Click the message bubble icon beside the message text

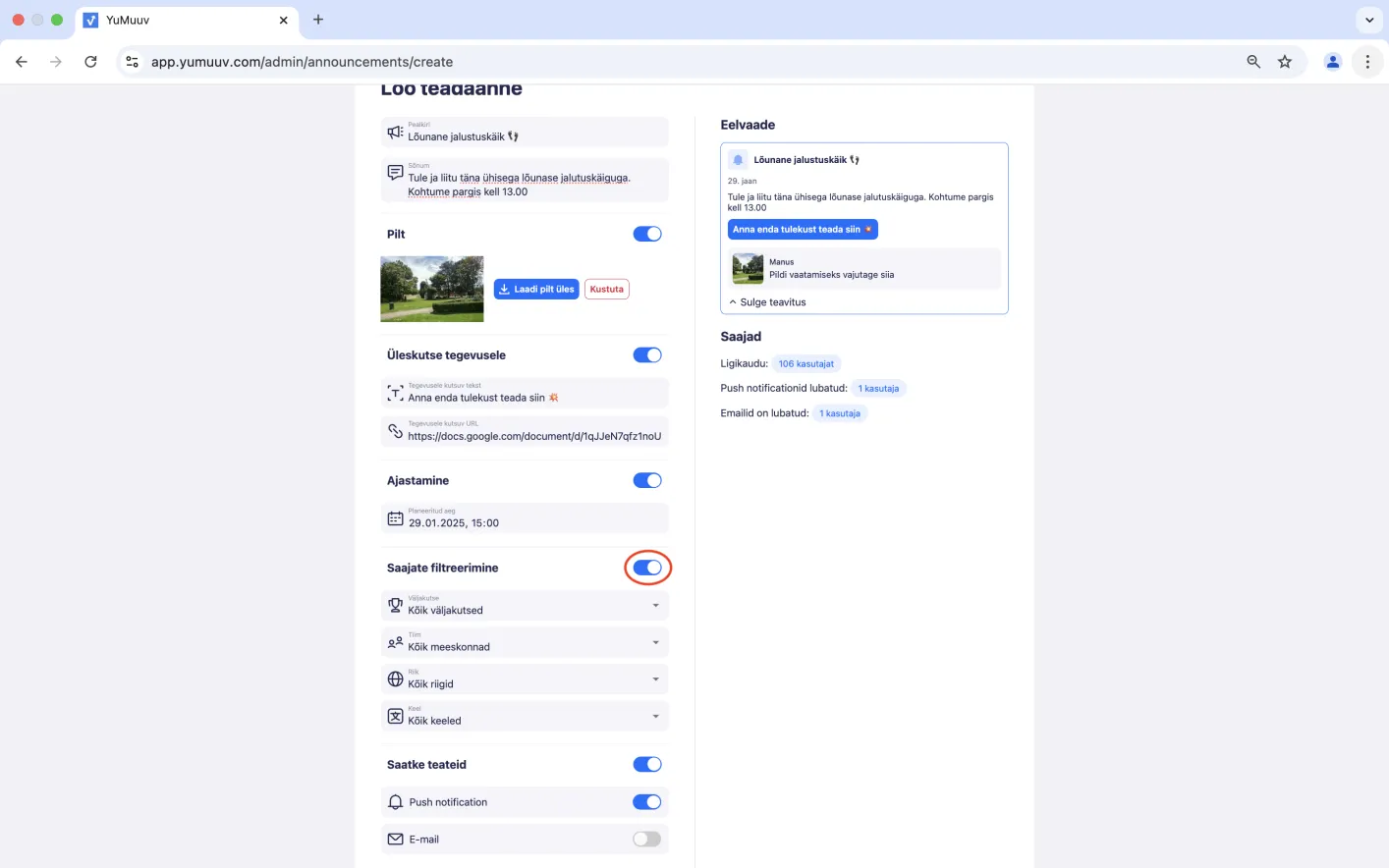click(x=395, y=173)
